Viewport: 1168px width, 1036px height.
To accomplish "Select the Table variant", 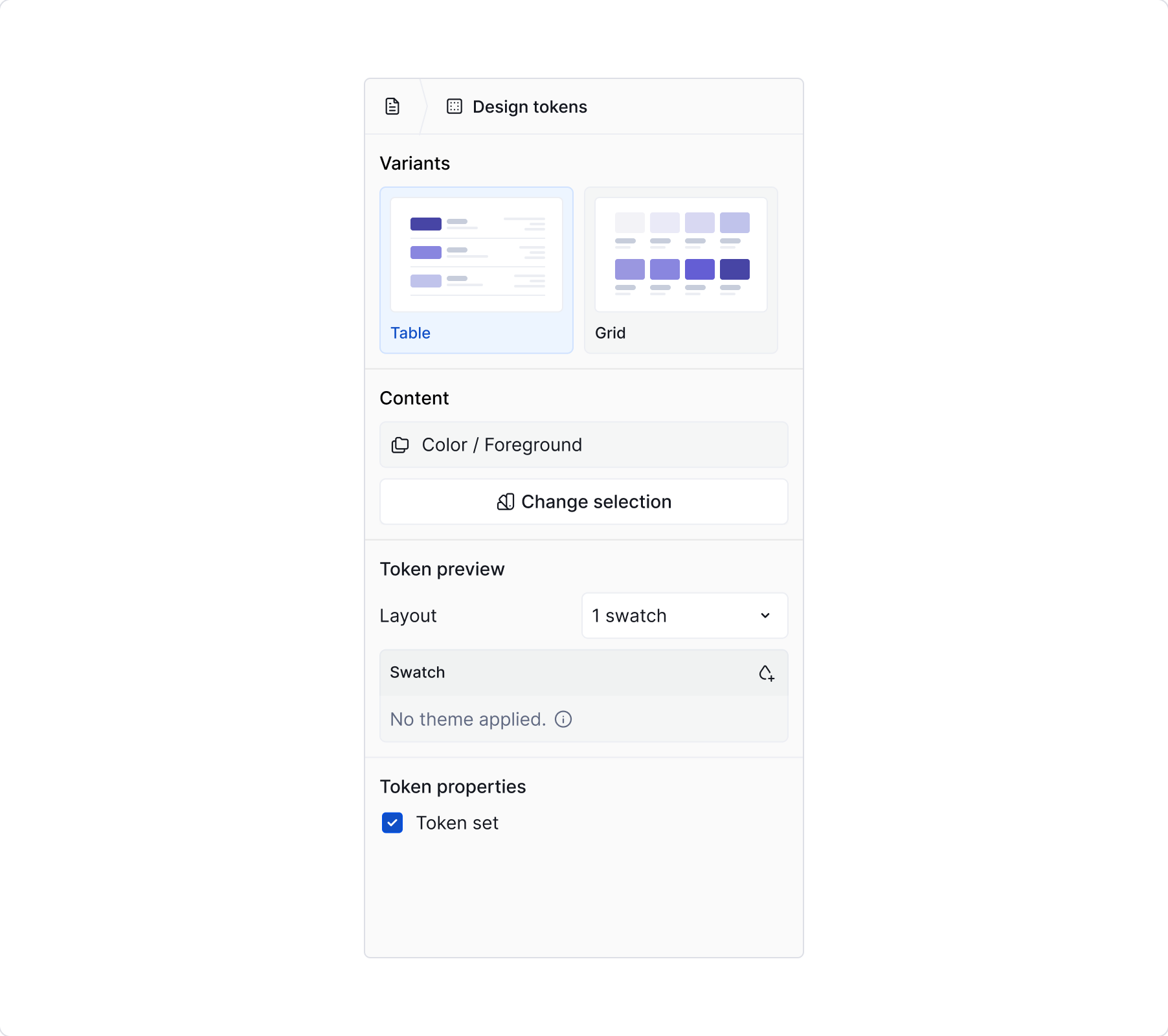I will 476,270.
